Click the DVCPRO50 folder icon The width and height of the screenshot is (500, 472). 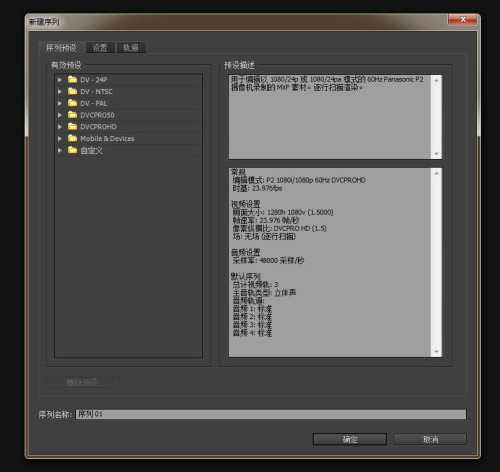[x=72, y=115]
